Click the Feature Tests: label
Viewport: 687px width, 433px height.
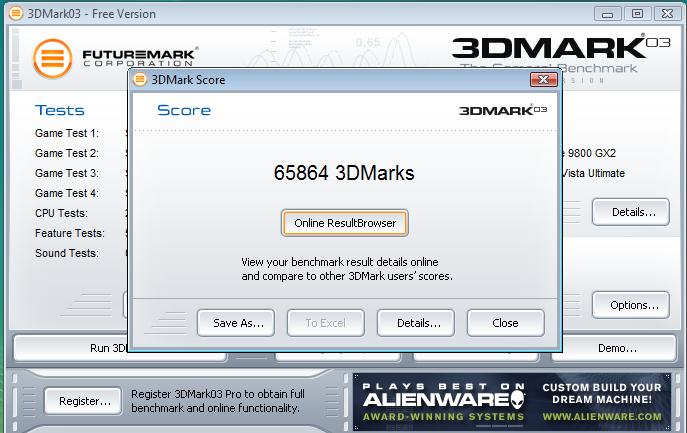coord(70,233)
